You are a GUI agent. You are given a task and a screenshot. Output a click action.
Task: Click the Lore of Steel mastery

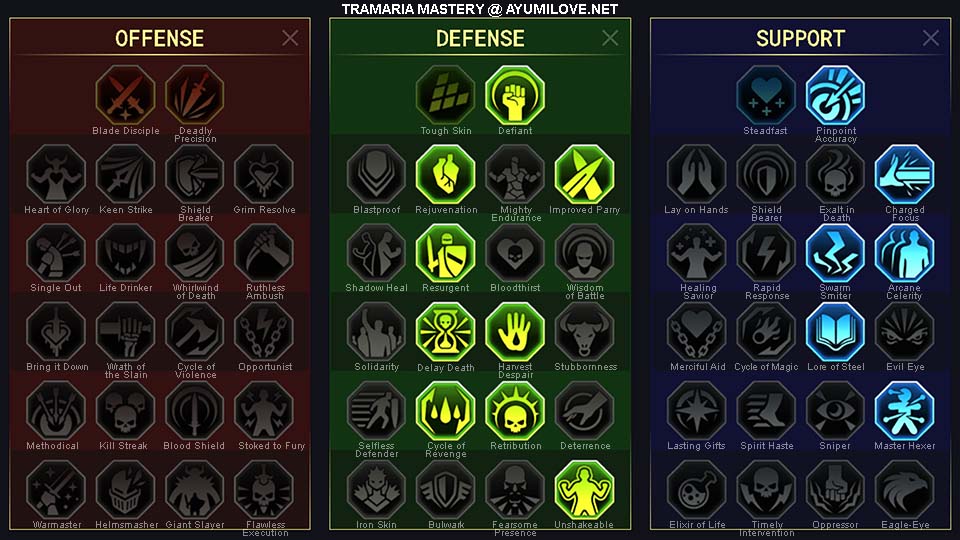pyautogui.click(x=835, y=332)
